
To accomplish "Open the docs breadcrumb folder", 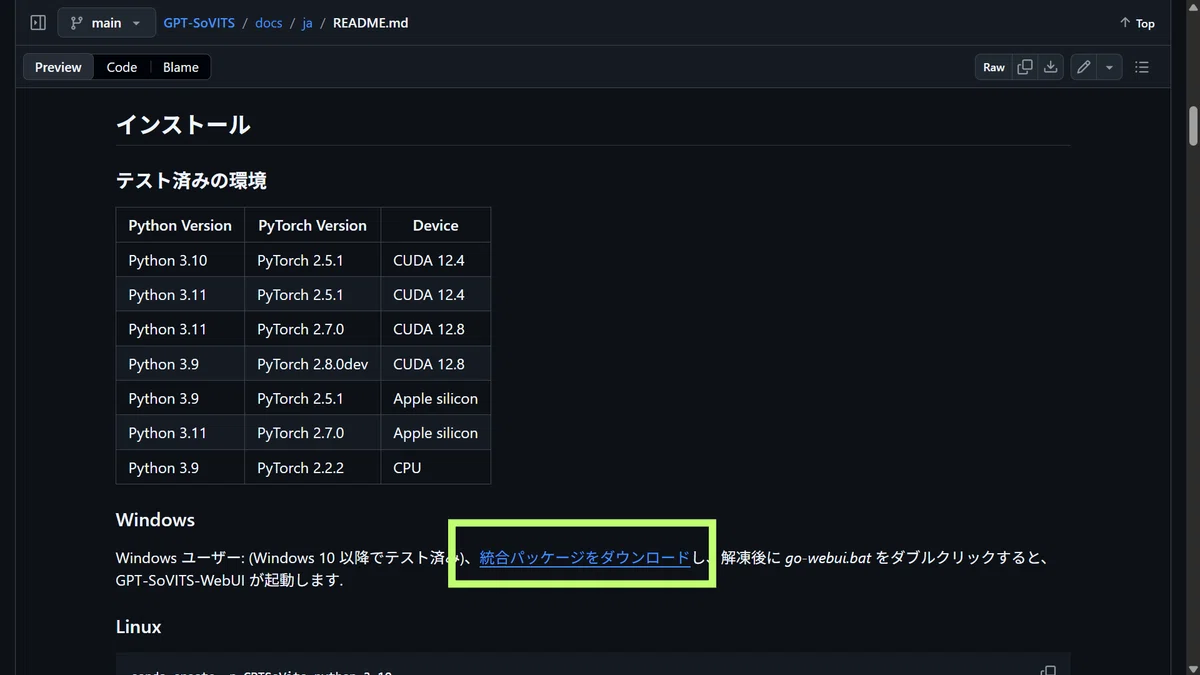I will pos(268,23).
